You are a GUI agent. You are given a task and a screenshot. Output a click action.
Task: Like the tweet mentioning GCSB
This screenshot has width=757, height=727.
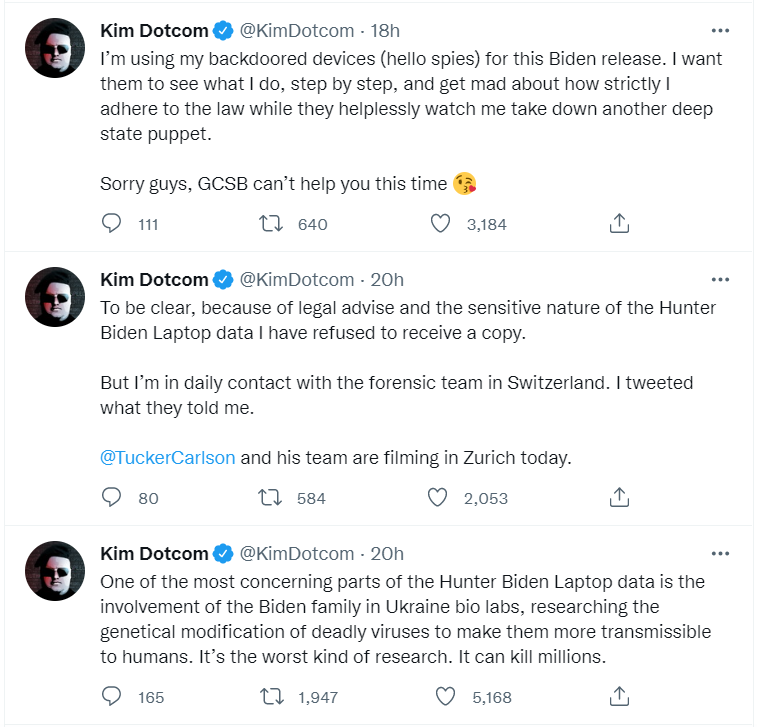pyautogui.click(x=440, y=224)
